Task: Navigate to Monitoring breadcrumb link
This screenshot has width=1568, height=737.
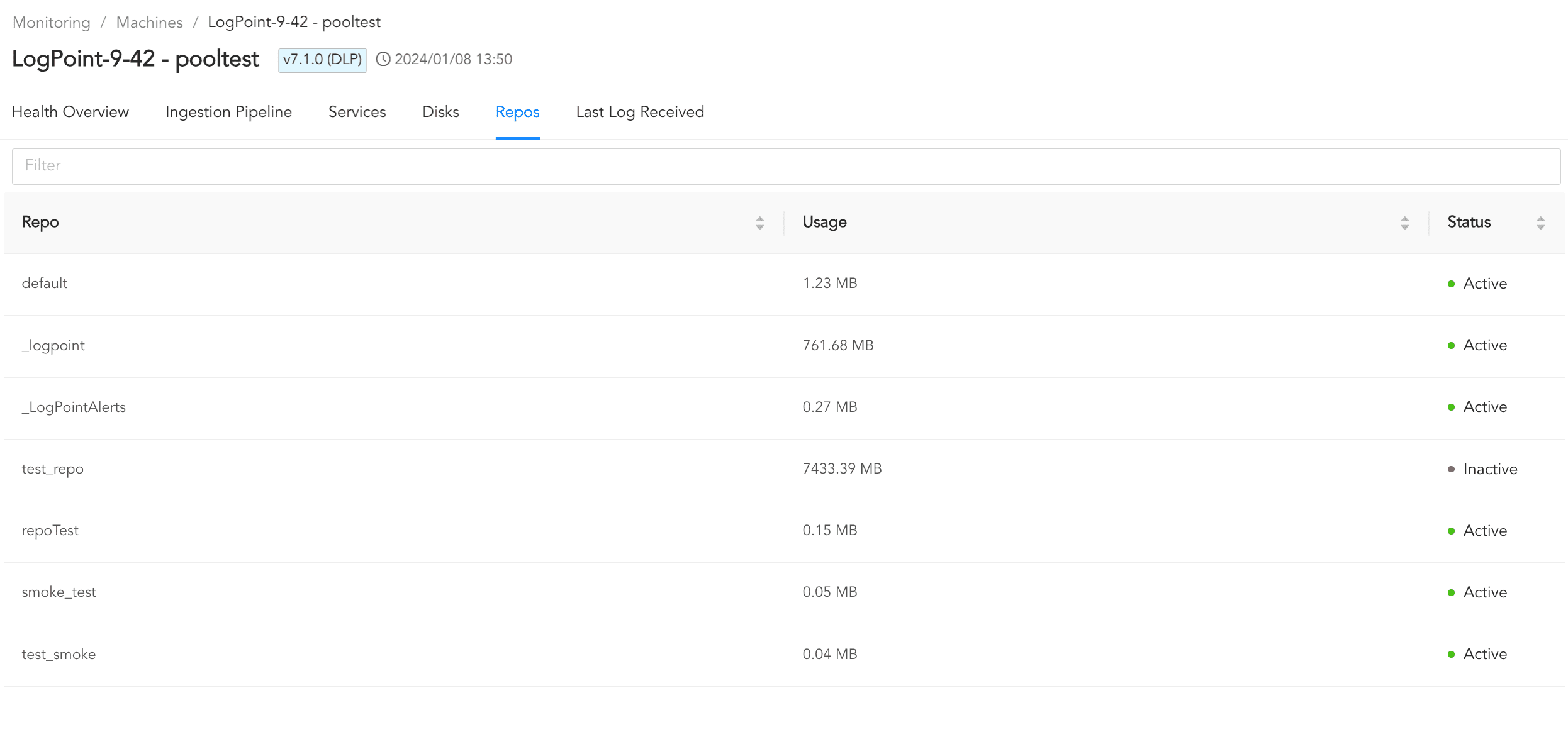Action: pyautogui.click(x=52, y=23)
